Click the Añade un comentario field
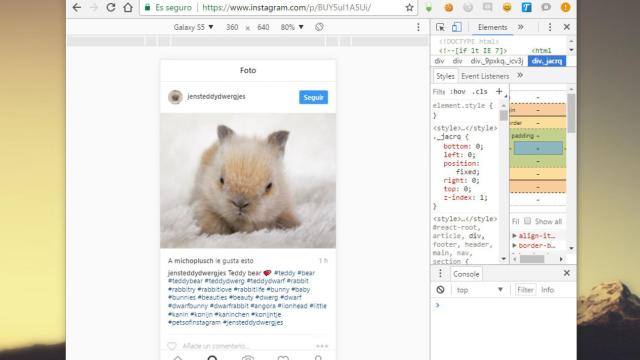The height and width of the screenshot is (360, 640). tap(216, 346)
